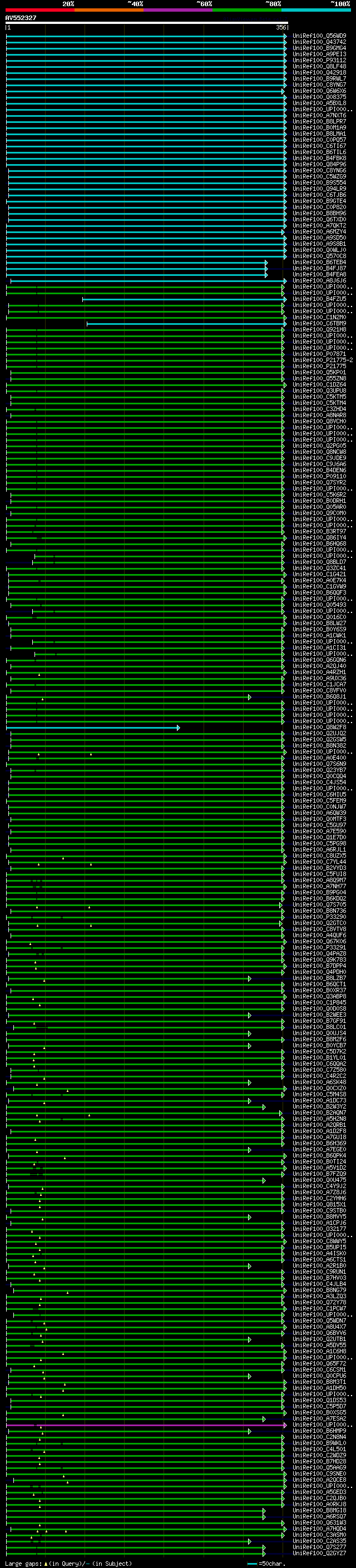Select label UniRef100_C8YNG6
Screen dimensions: 356x1568
click(x=319, y=170)
